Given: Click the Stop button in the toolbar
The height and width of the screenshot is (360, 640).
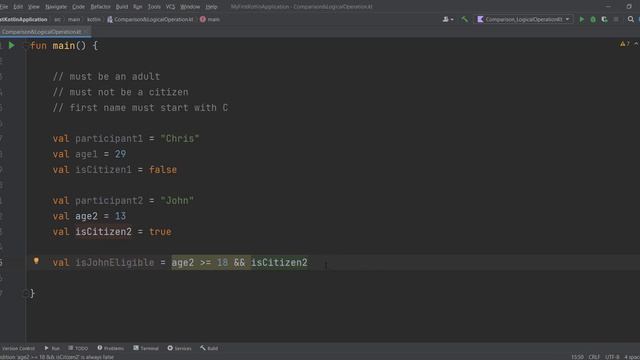Looking at the screenshot, I should pyautogui.click(x=616, y=19).
